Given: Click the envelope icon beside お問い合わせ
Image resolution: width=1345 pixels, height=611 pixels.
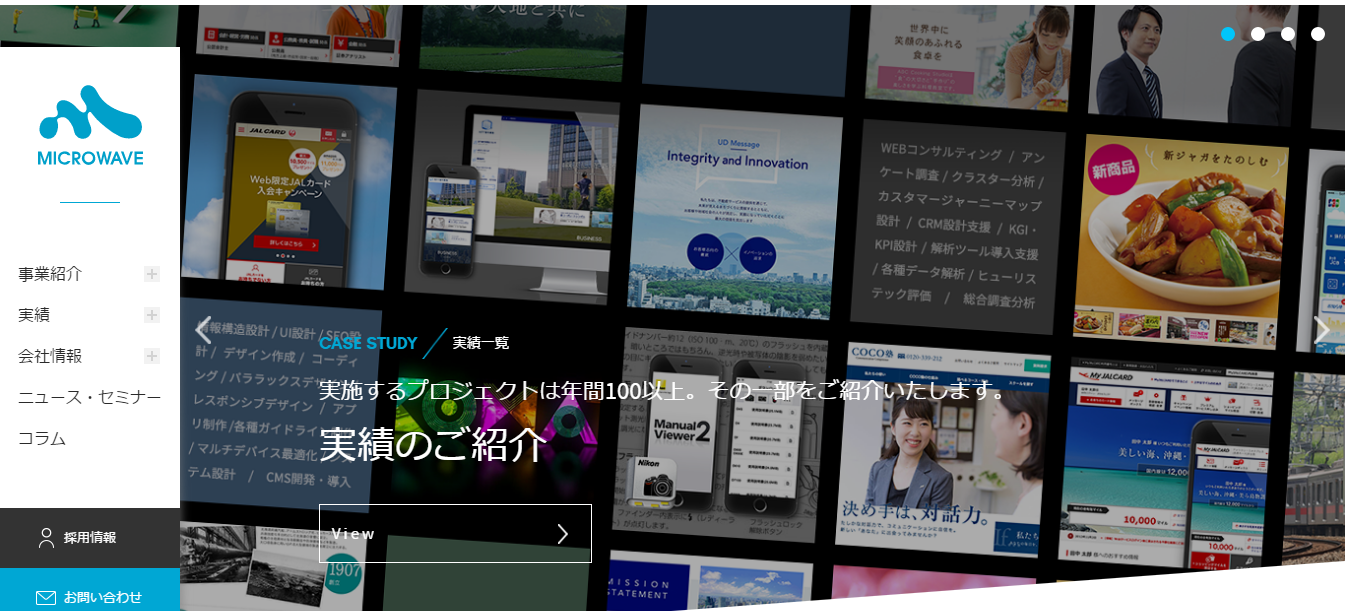Looking at the screenshot, I should (46, 597).
